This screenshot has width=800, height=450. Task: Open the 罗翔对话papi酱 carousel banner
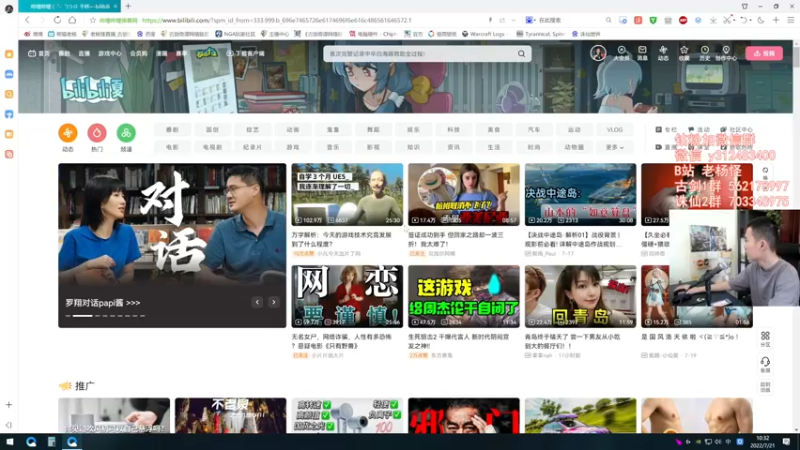point(172,245)
